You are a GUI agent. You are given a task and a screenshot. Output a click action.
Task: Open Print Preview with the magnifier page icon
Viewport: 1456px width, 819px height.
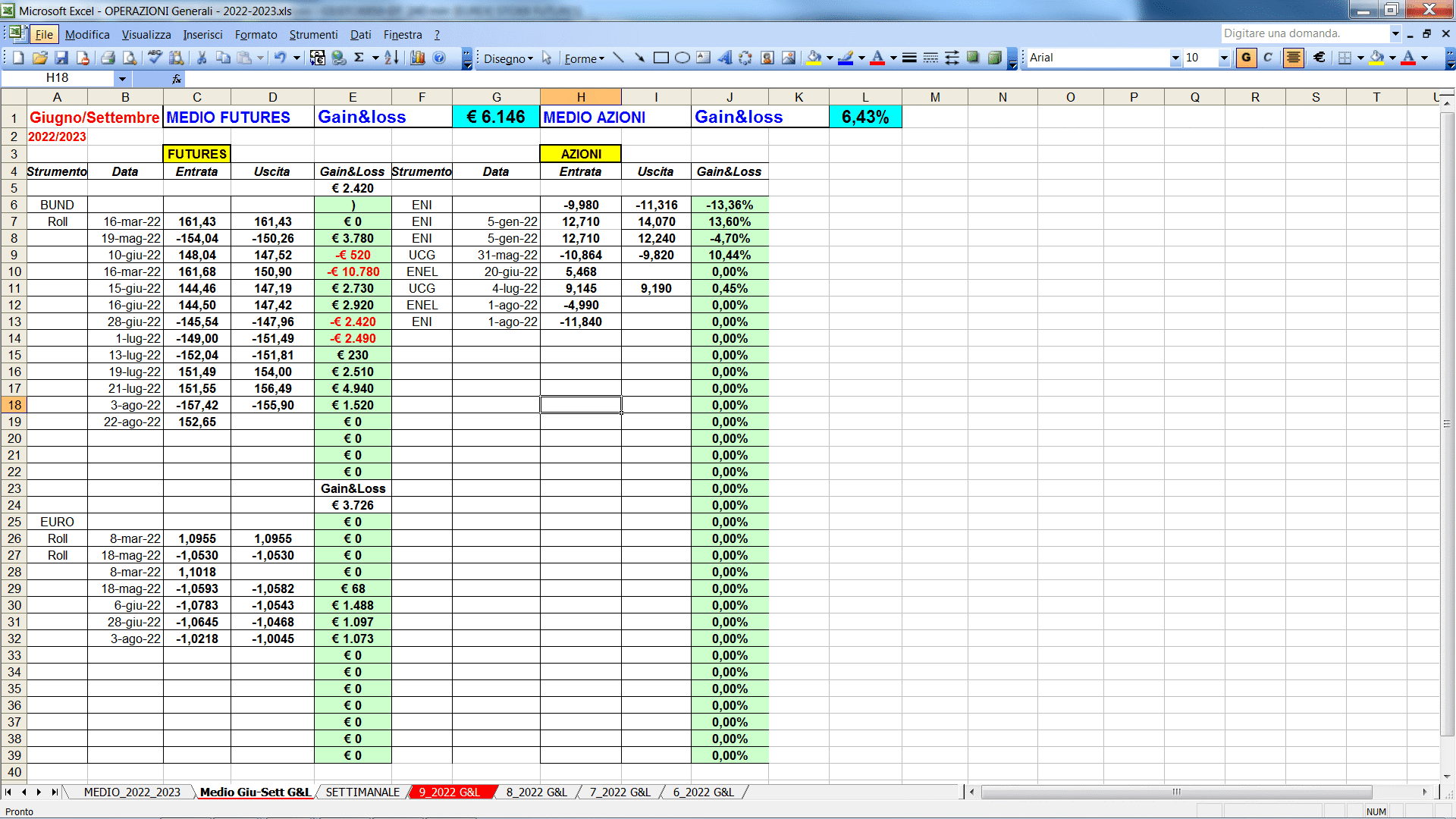tap(130, 58)
